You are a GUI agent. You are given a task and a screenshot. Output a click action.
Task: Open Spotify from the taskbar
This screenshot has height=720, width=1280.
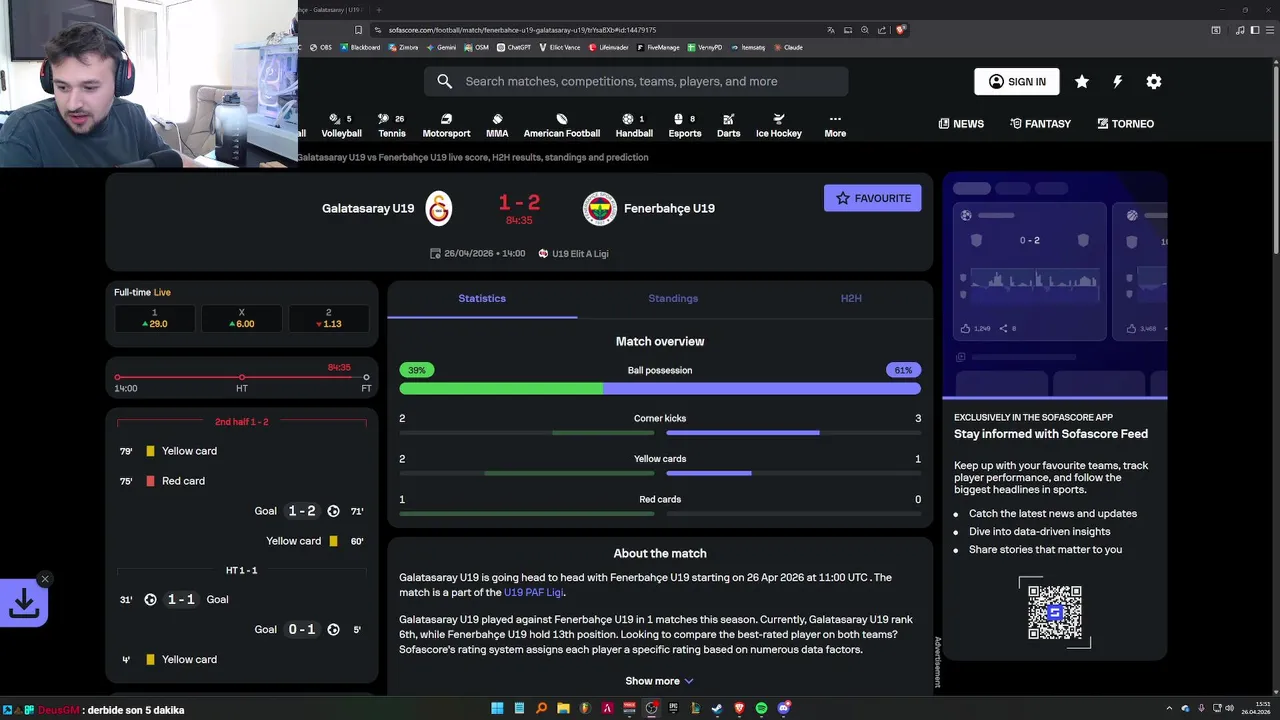click(761, 708)
